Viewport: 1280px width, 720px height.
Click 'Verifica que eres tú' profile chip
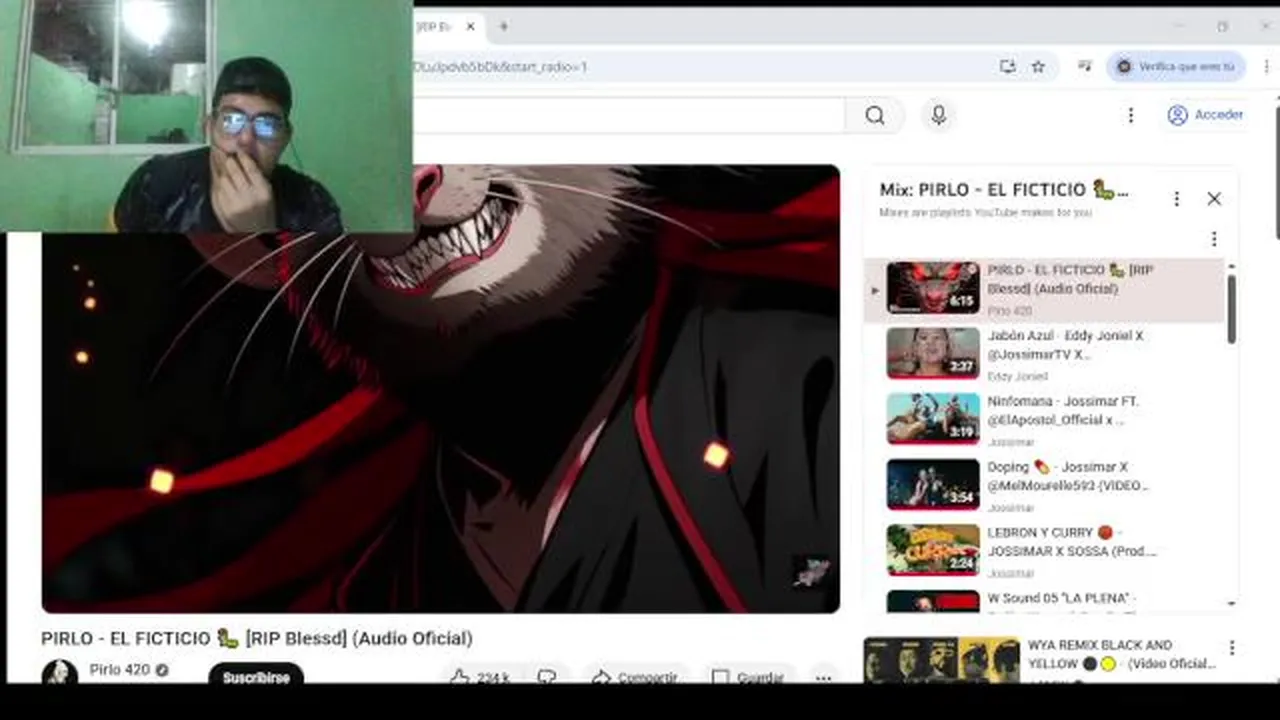(x=1176, y=67)
